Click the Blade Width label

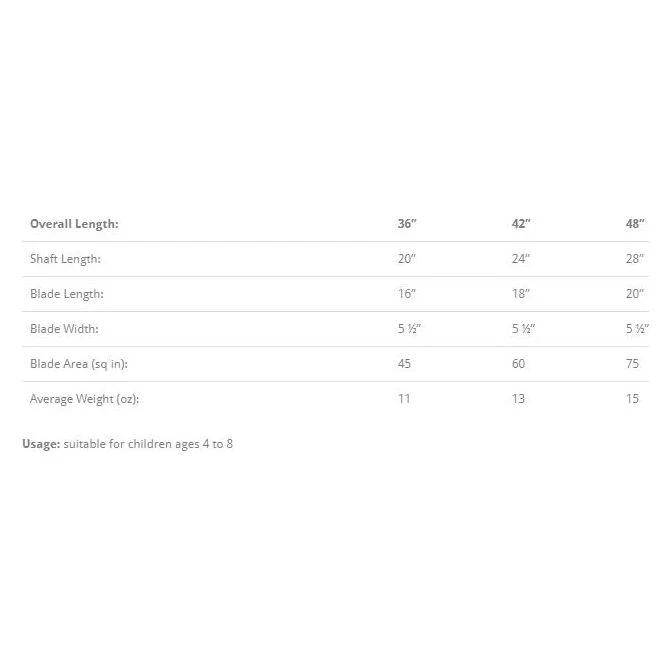click(64, 329)
